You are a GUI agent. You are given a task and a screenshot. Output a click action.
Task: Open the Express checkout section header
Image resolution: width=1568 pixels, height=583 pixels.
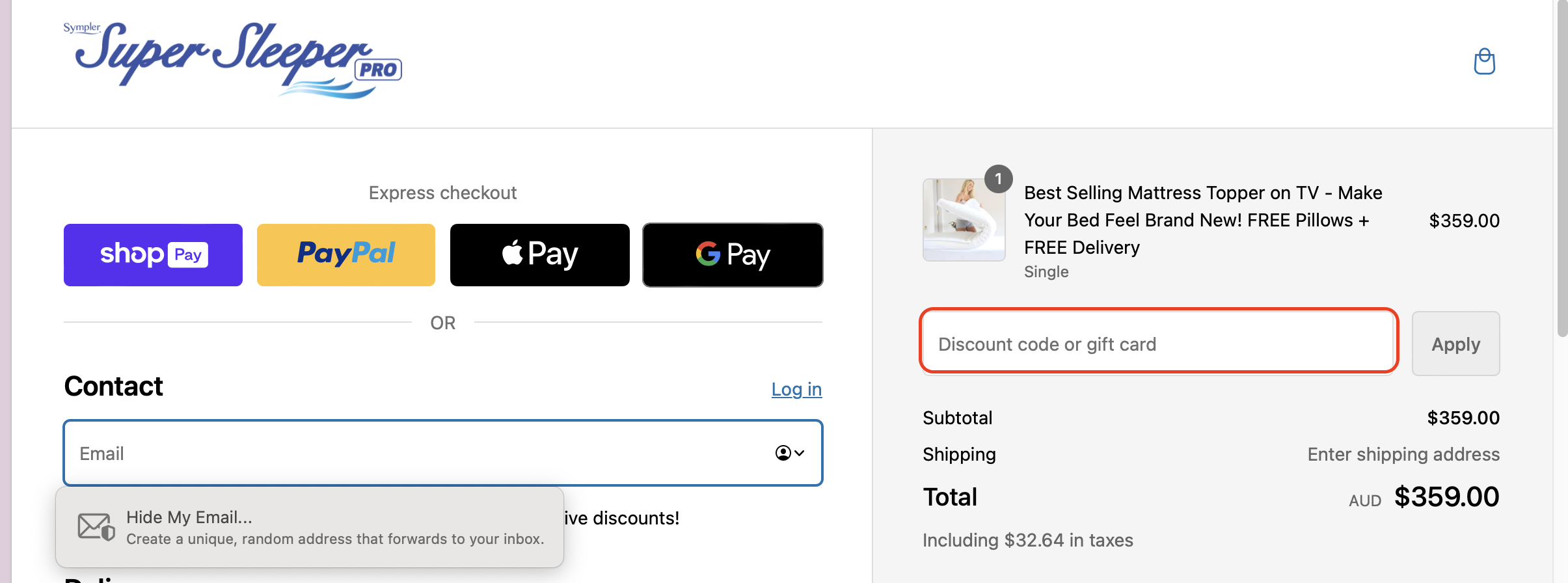tap(442, 192)
